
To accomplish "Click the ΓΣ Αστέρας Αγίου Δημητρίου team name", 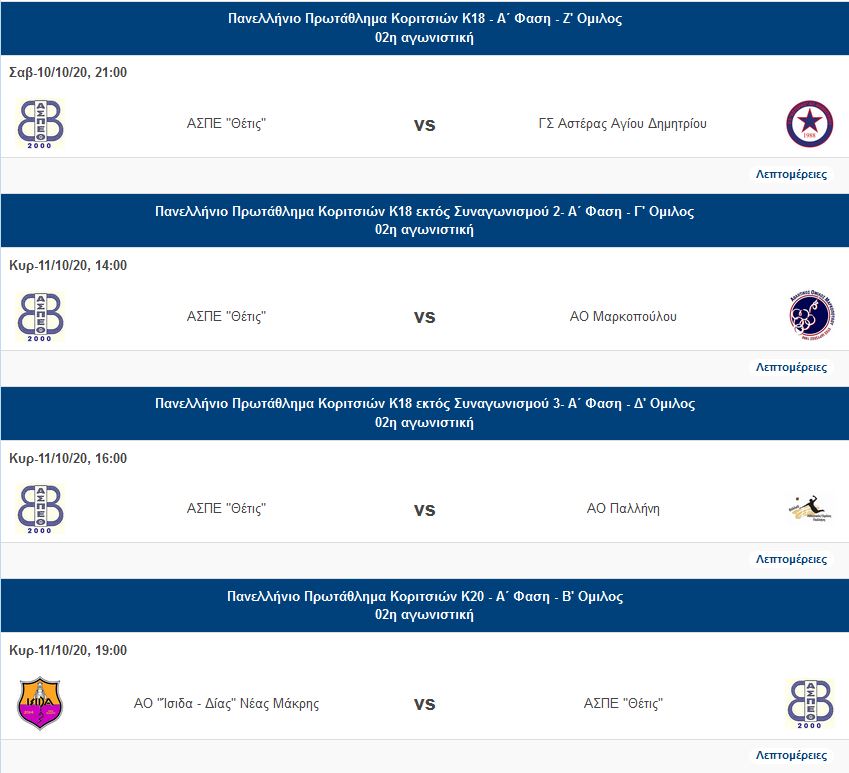I will coord(622,124).
